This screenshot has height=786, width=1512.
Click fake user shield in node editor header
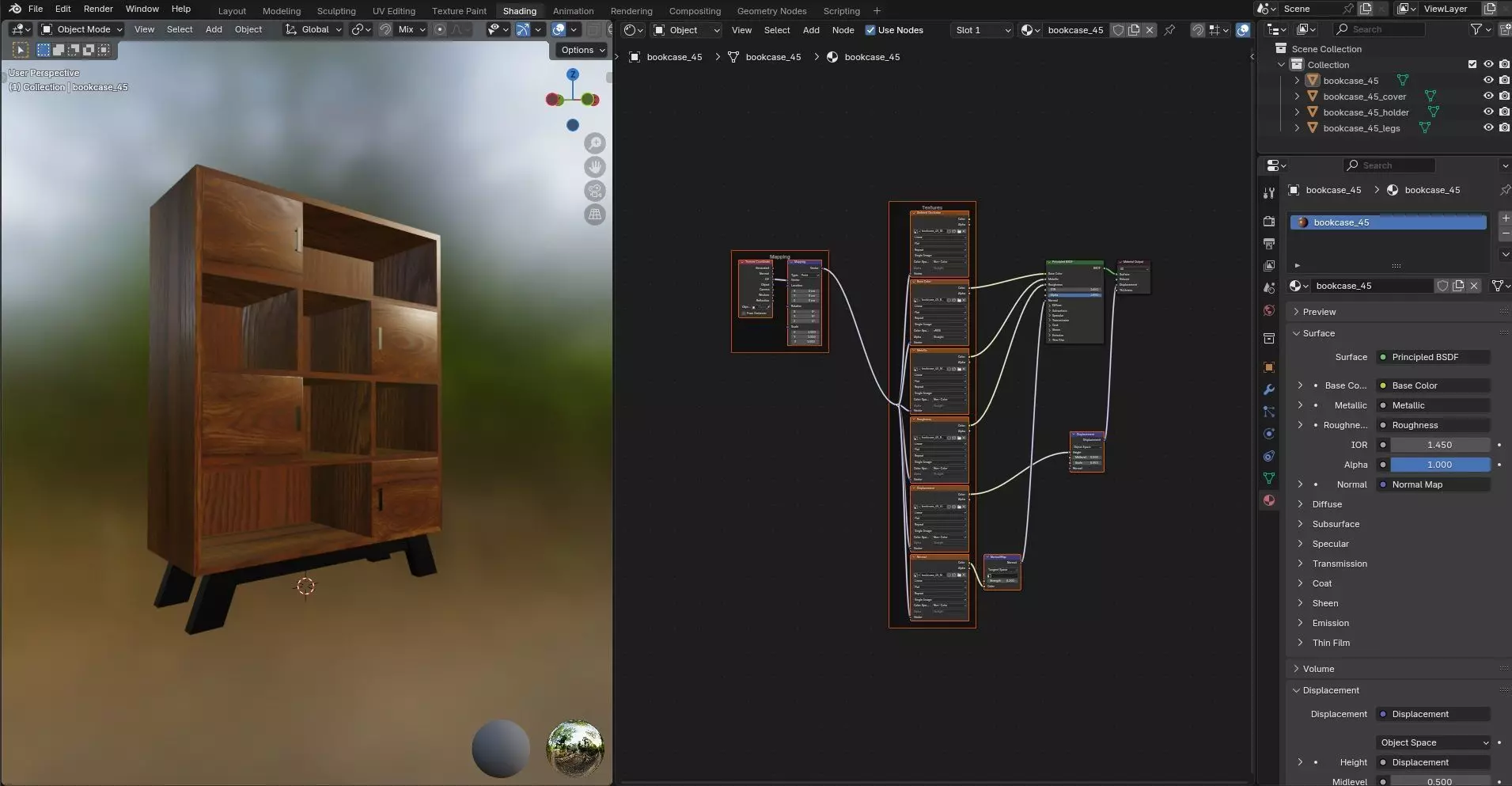pyautogui.click(x=1118, y=30)
